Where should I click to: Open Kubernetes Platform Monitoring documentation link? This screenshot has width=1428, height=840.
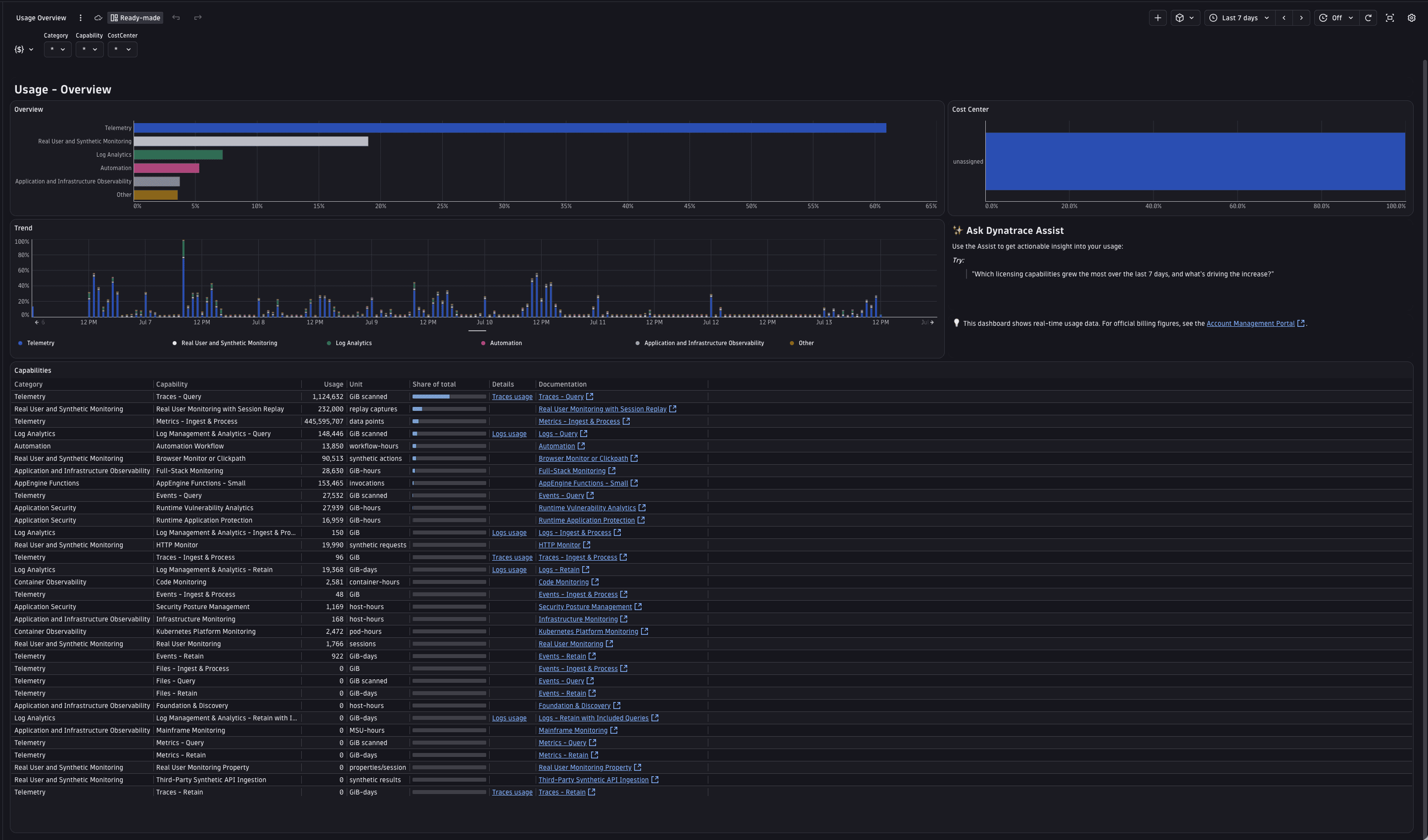[x=588, y=631]
